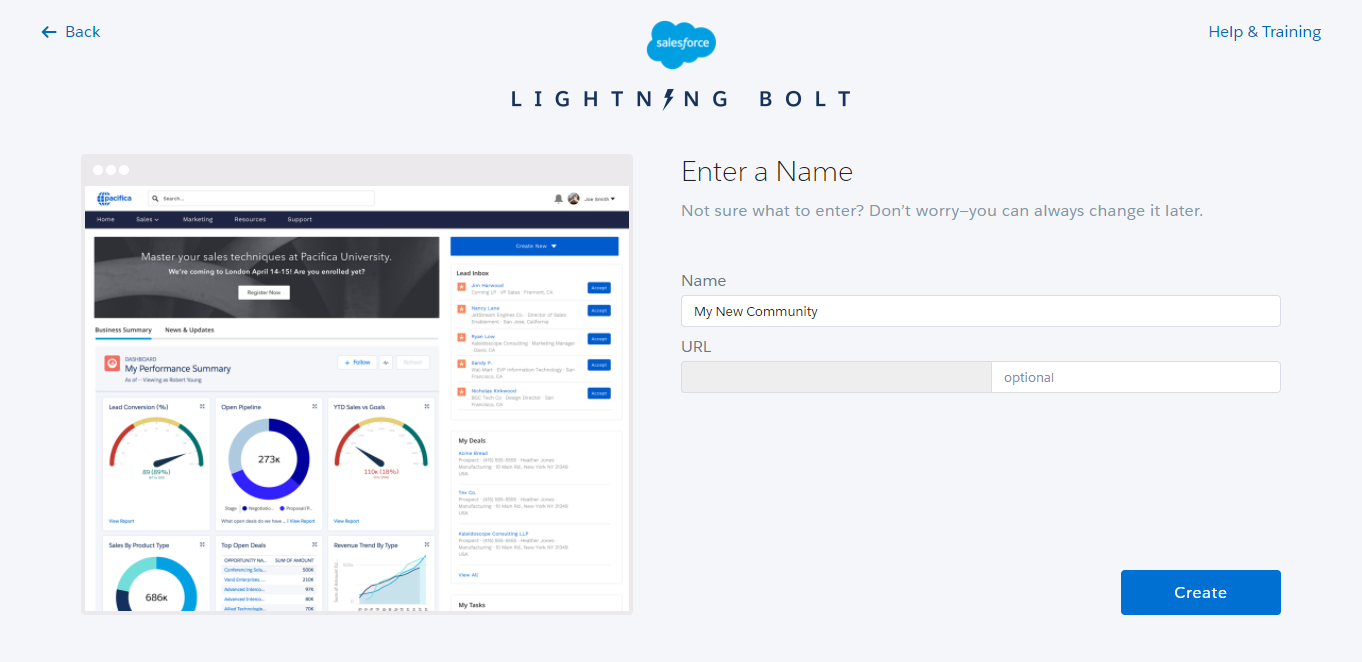This screenshot has height=662, width=1362.
Task: Click the 'Not sure what to enter?' hint text
Action: point(942,211)
